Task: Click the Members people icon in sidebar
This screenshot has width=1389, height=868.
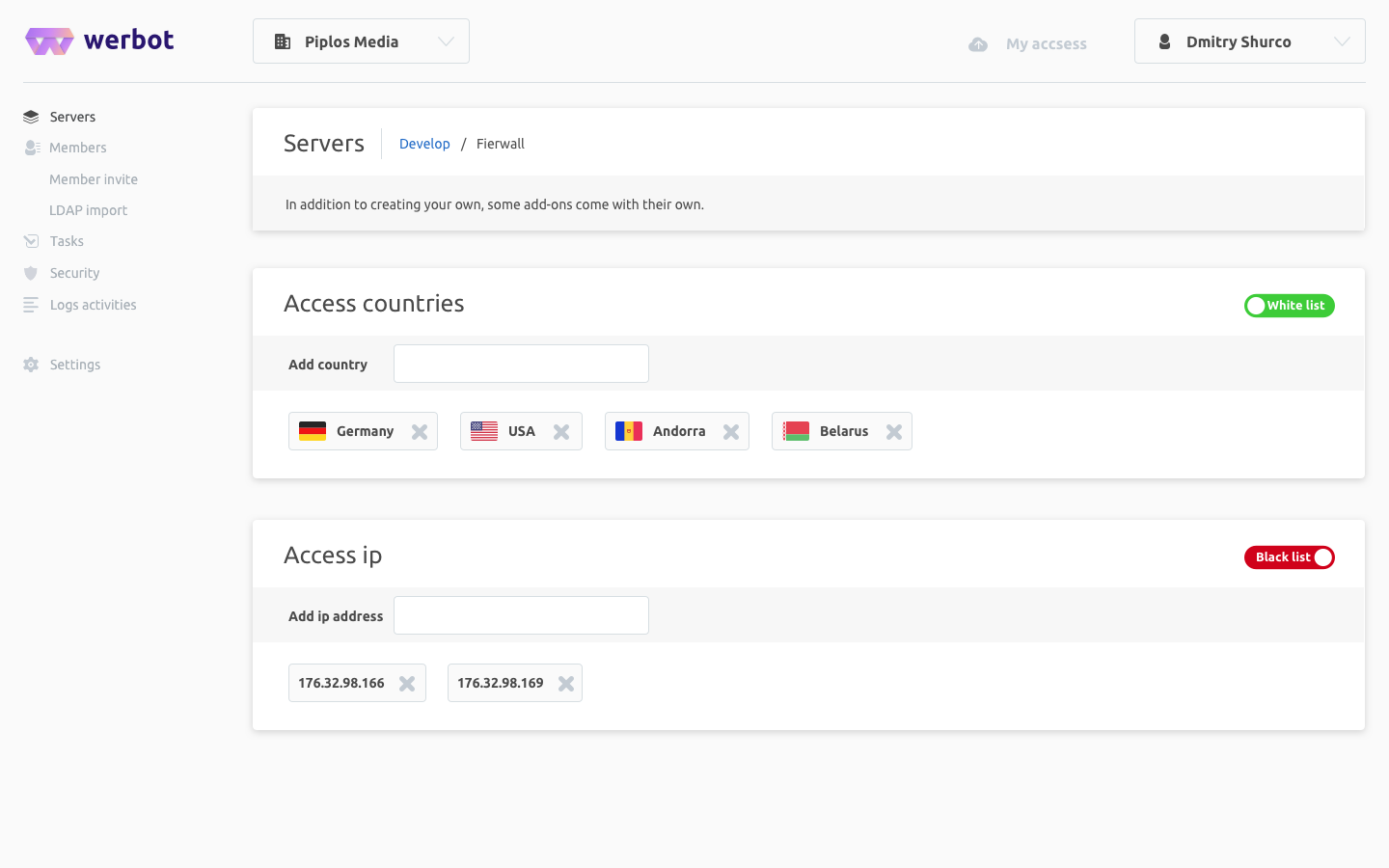Action: tap(32, 148)
